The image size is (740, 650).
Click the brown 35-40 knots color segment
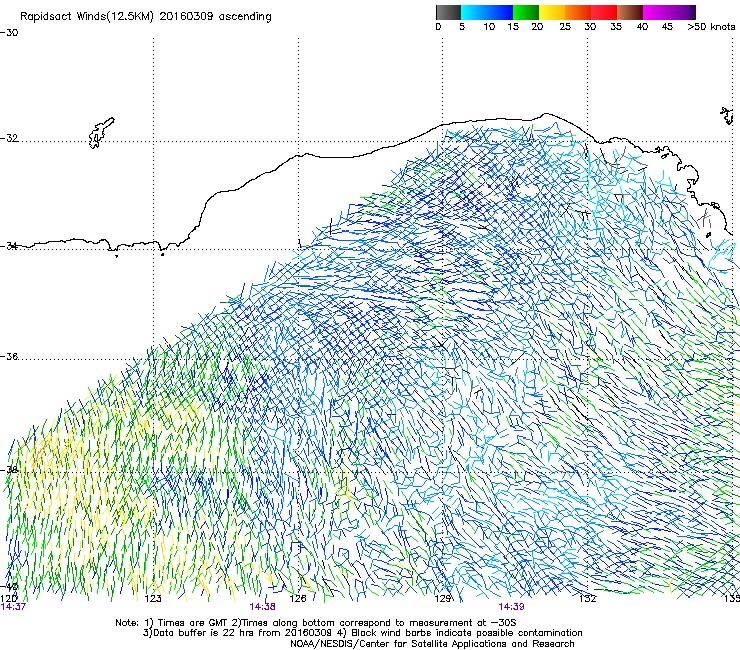(630, 12)
